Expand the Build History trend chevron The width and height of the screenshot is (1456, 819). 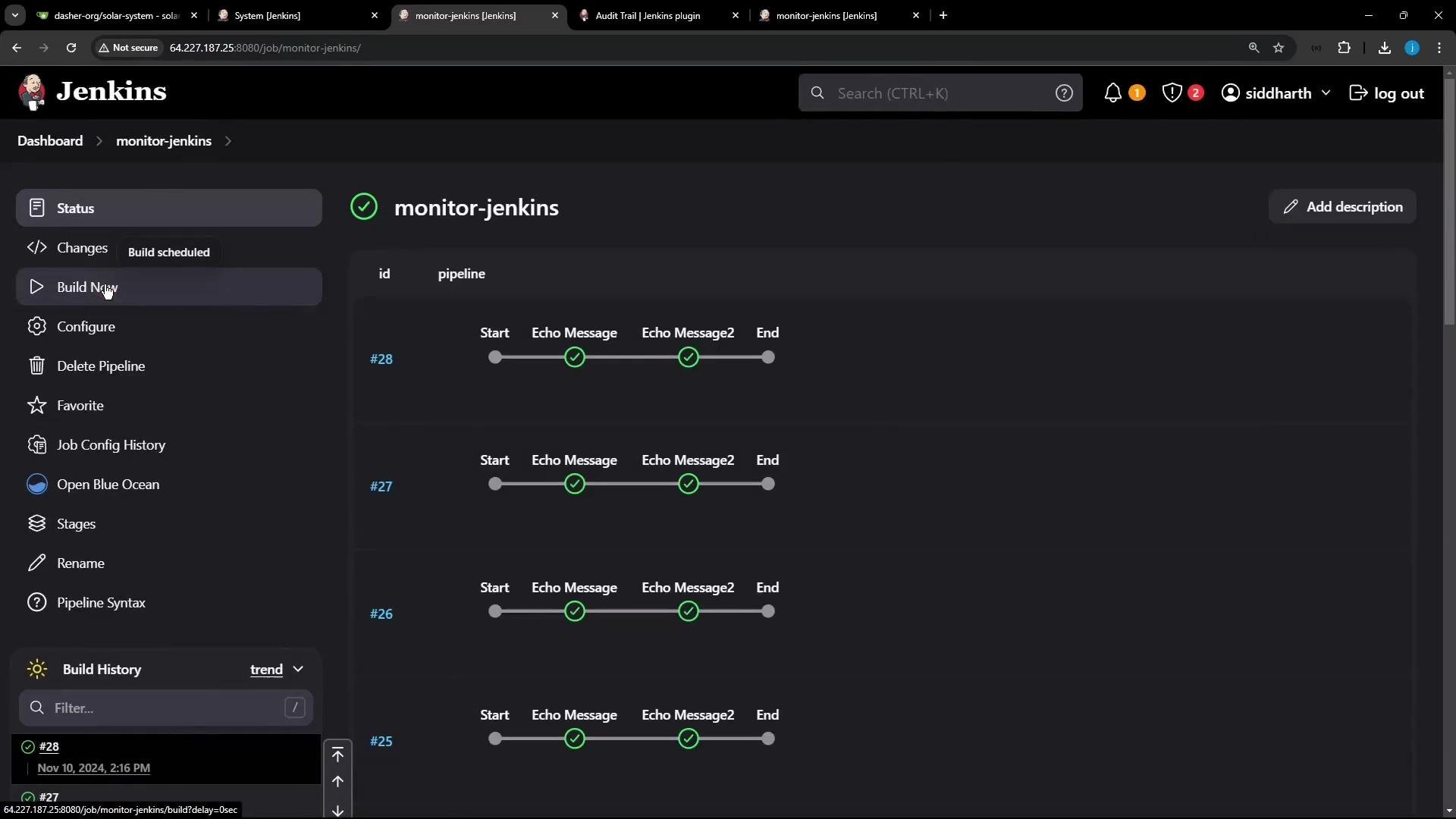pyautogui.click(x=298, y=670)
